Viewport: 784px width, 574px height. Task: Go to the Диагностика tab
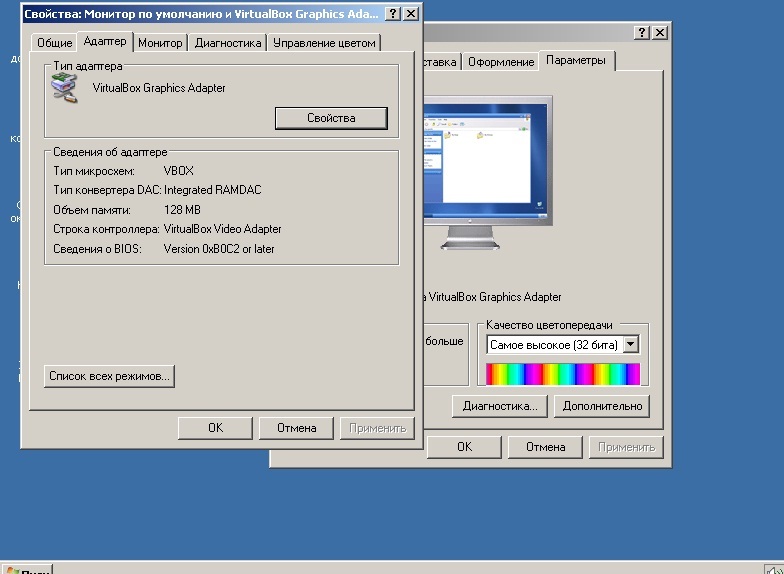(x=228, y=43)
